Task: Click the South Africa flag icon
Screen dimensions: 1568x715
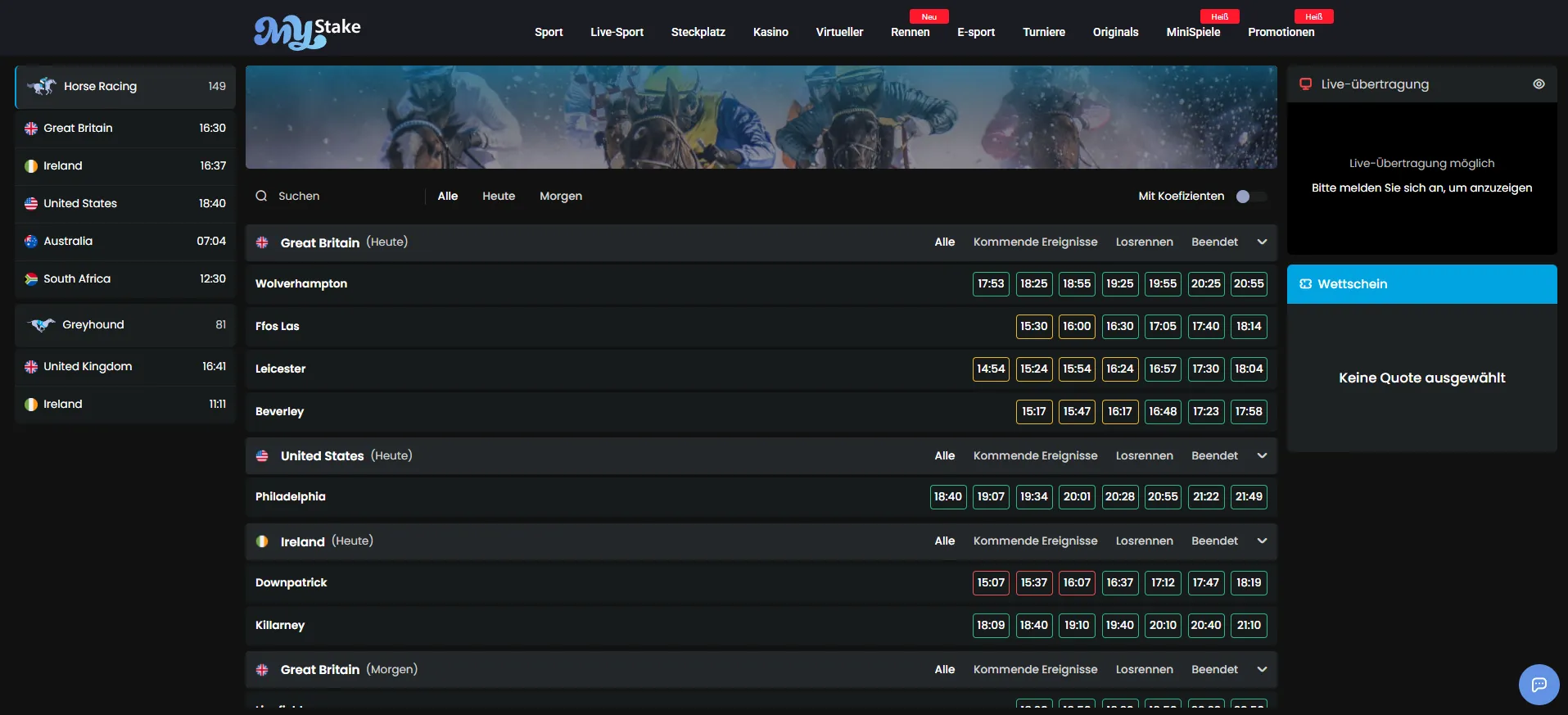Action: [x=31, y=278]
